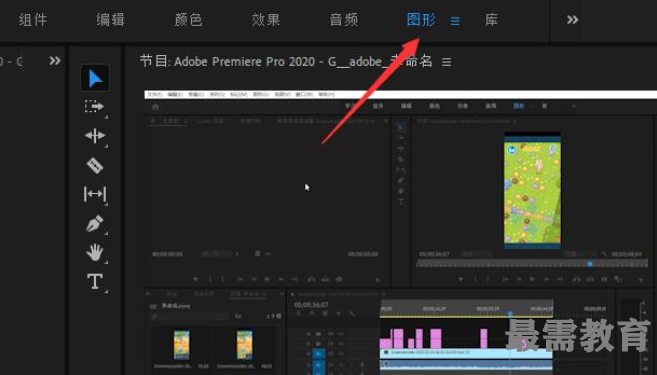657x375 pixels.
Task: Click the program monitor video preview
Action: pyautogui.click(x=401, y=233)
